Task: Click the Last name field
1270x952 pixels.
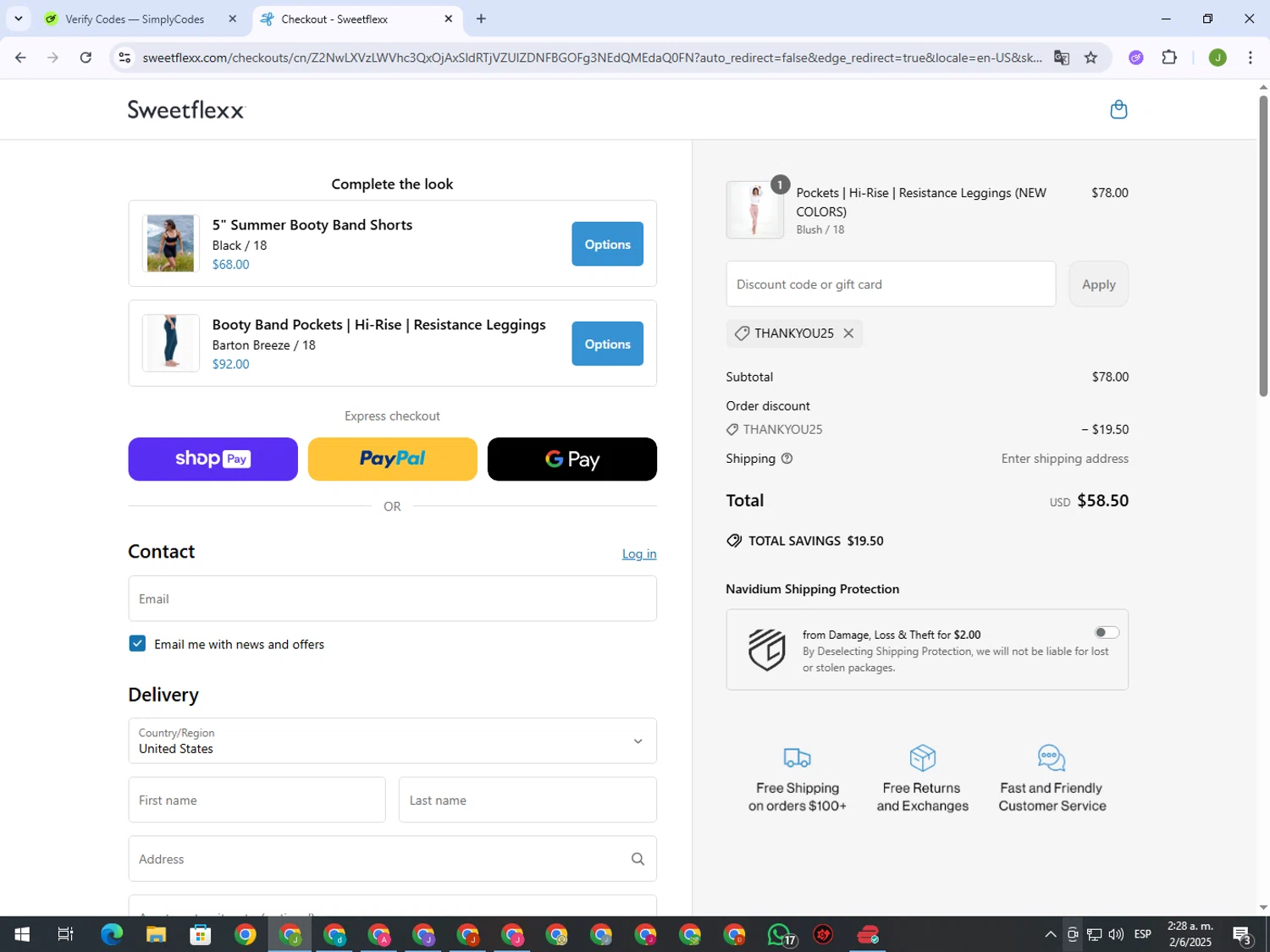Action: (x=527, y=800)
